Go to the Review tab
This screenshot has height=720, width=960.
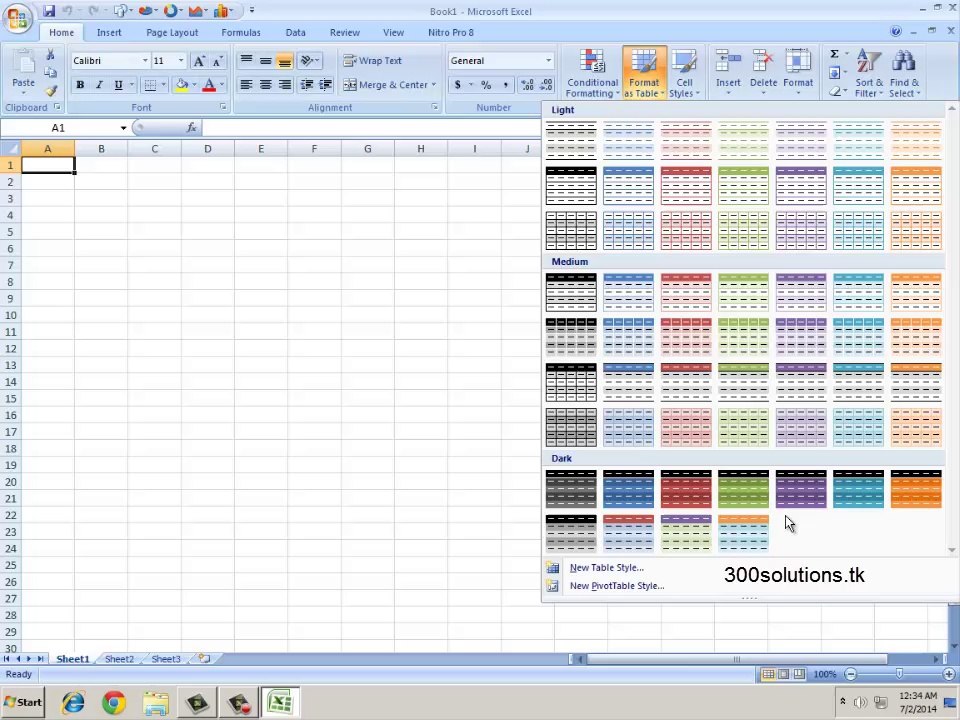click(x=345, y=32)
